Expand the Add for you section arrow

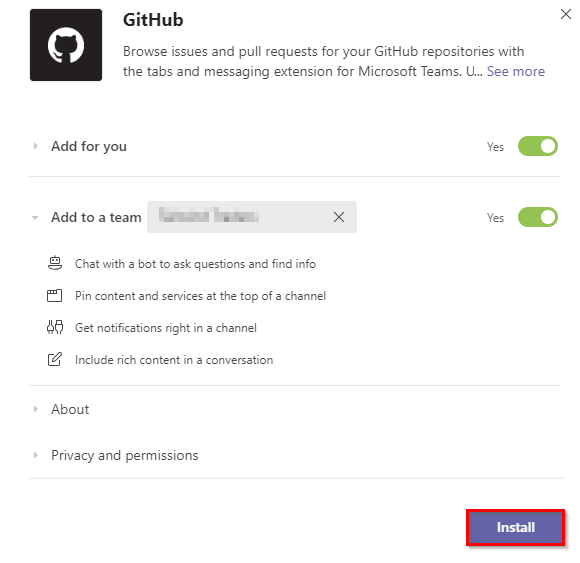[36, 146]
